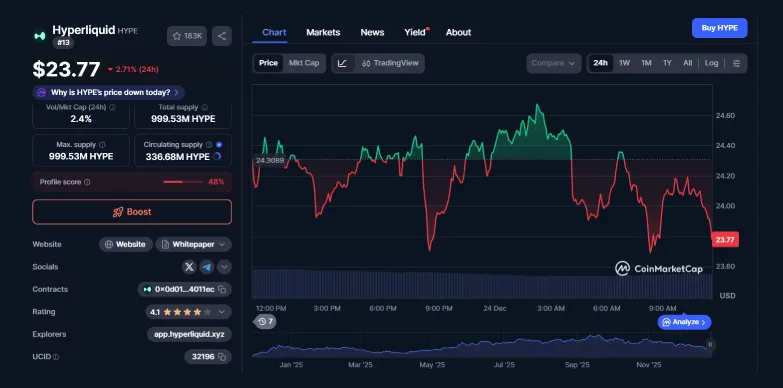
Task: Switch to the Markets tab
Action: pos(323,32)
